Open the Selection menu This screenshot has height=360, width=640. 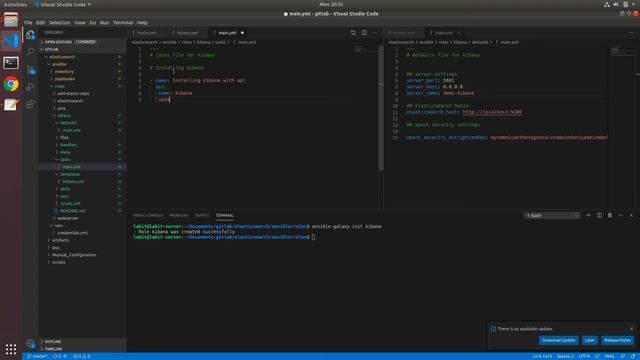click(x=60, y=22)
